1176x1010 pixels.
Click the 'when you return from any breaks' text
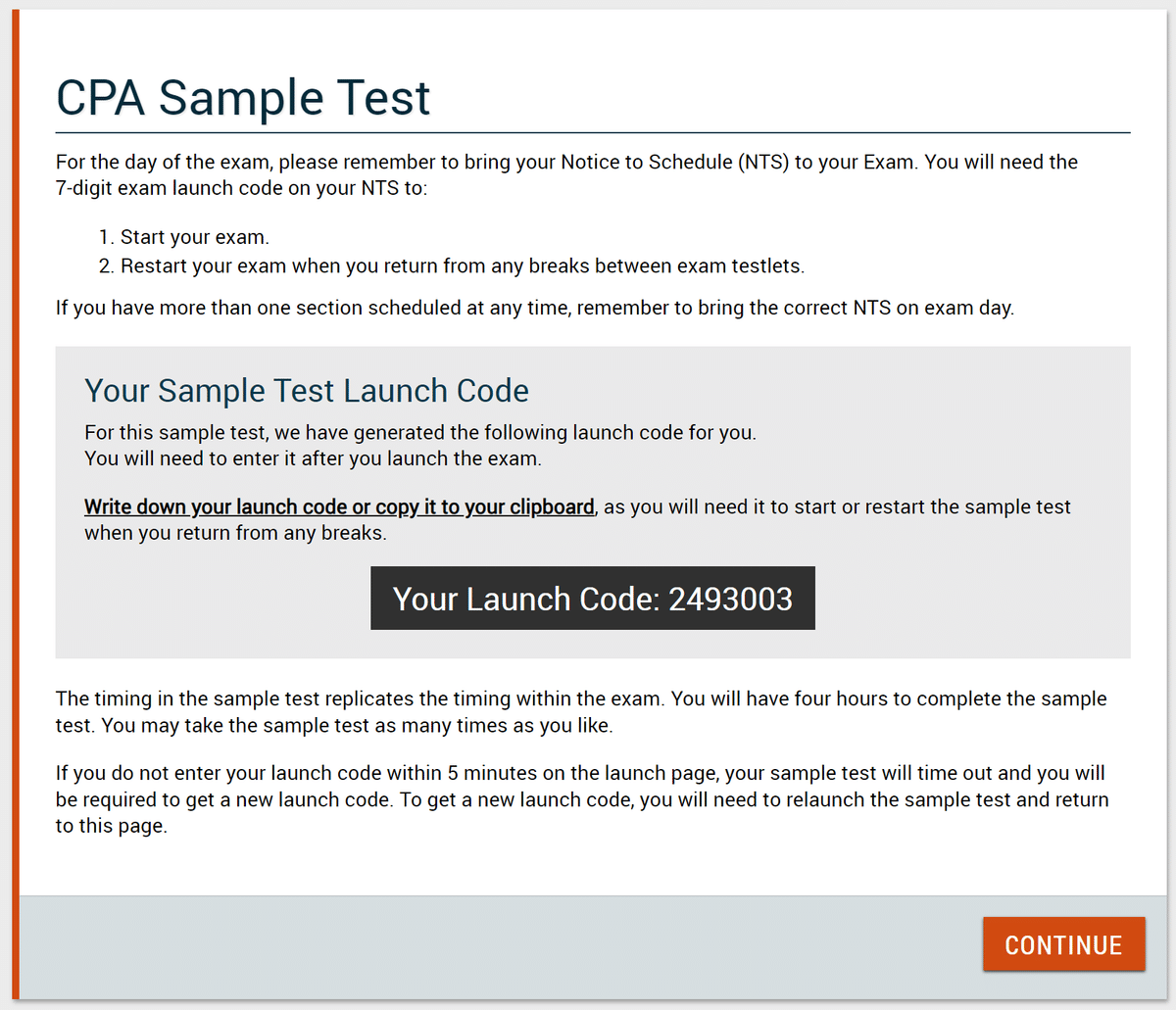235,533
